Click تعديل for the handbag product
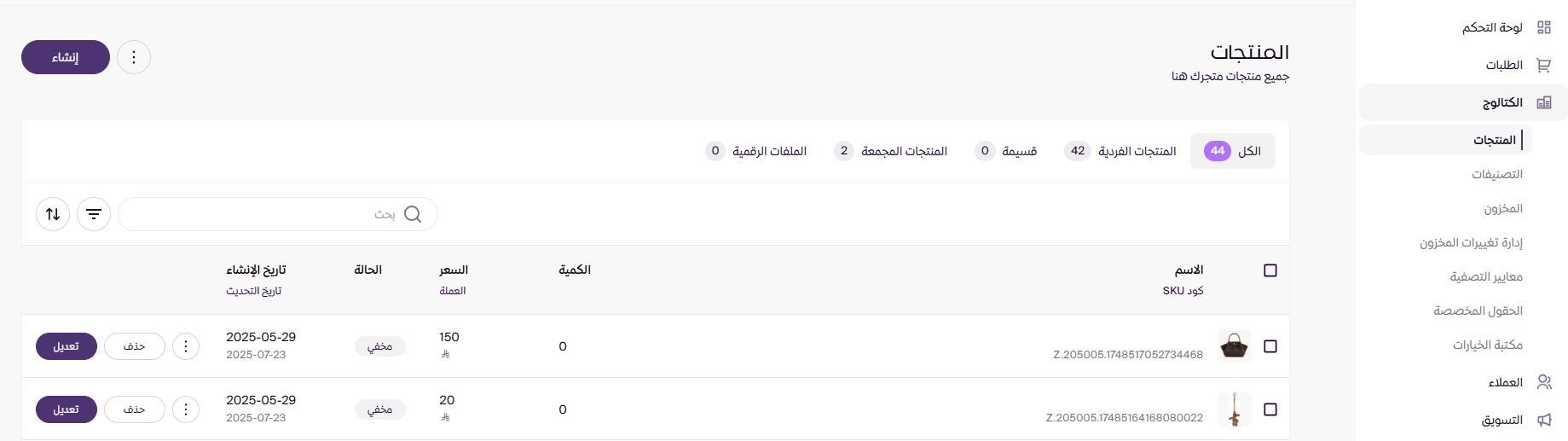The image size is (1568, 441). coord(67,346)
